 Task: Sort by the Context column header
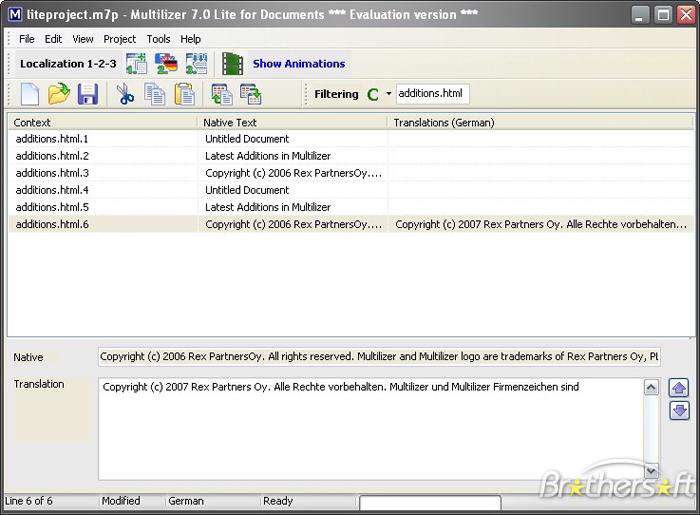click(x=102, y=122)
